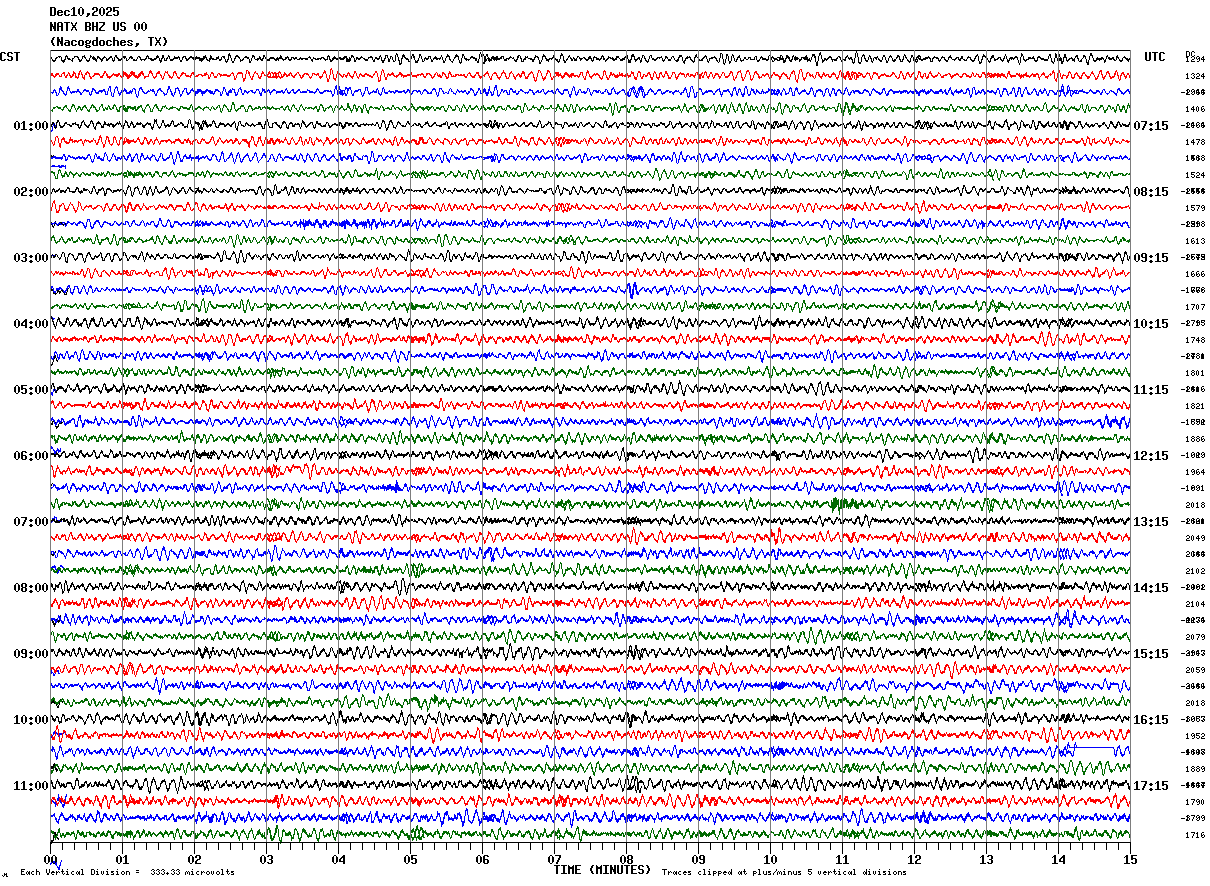Screen dimensions: 1210x886
Task: Click the Traces clipped at plus/minus 5 divisions note
Action: [x=784, y=873]
